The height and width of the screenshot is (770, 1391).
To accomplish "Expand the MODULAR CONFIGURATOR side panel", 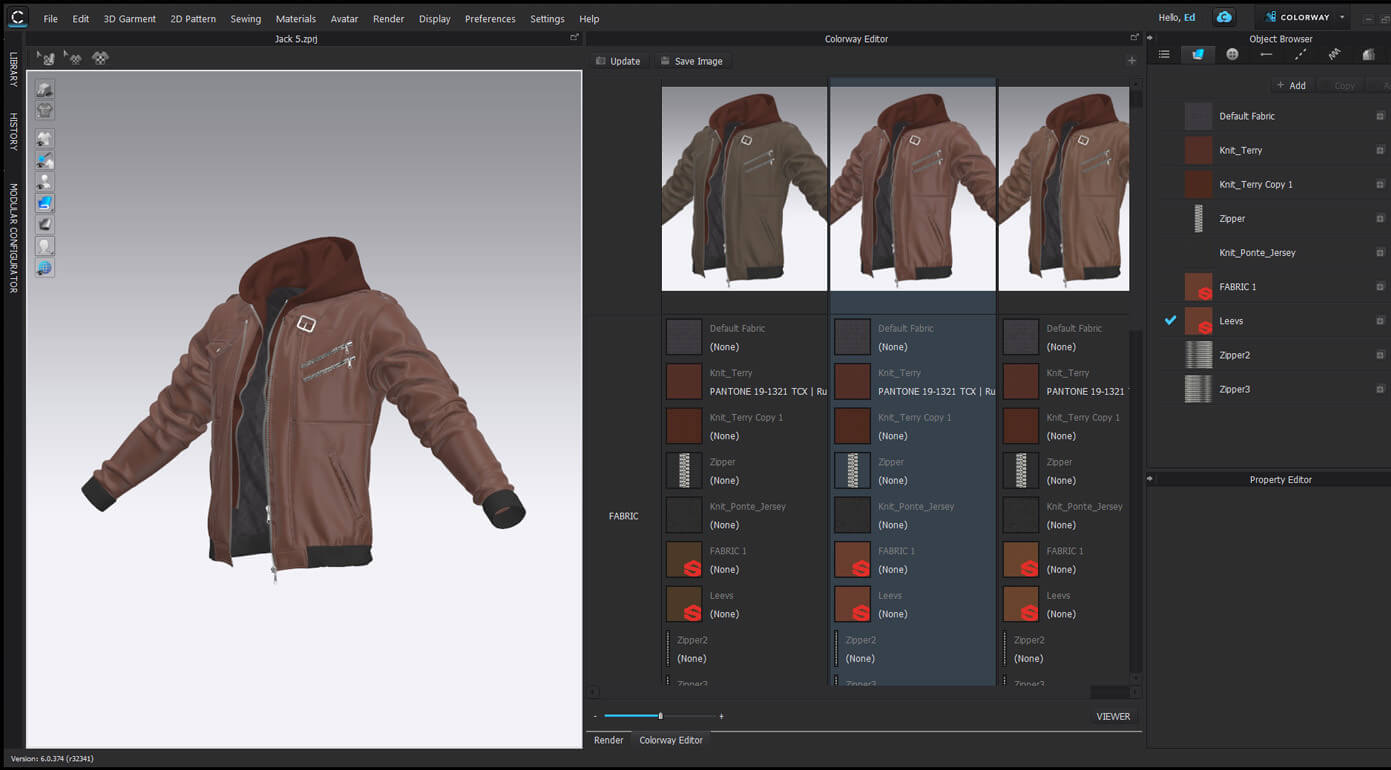I will 14,238.
